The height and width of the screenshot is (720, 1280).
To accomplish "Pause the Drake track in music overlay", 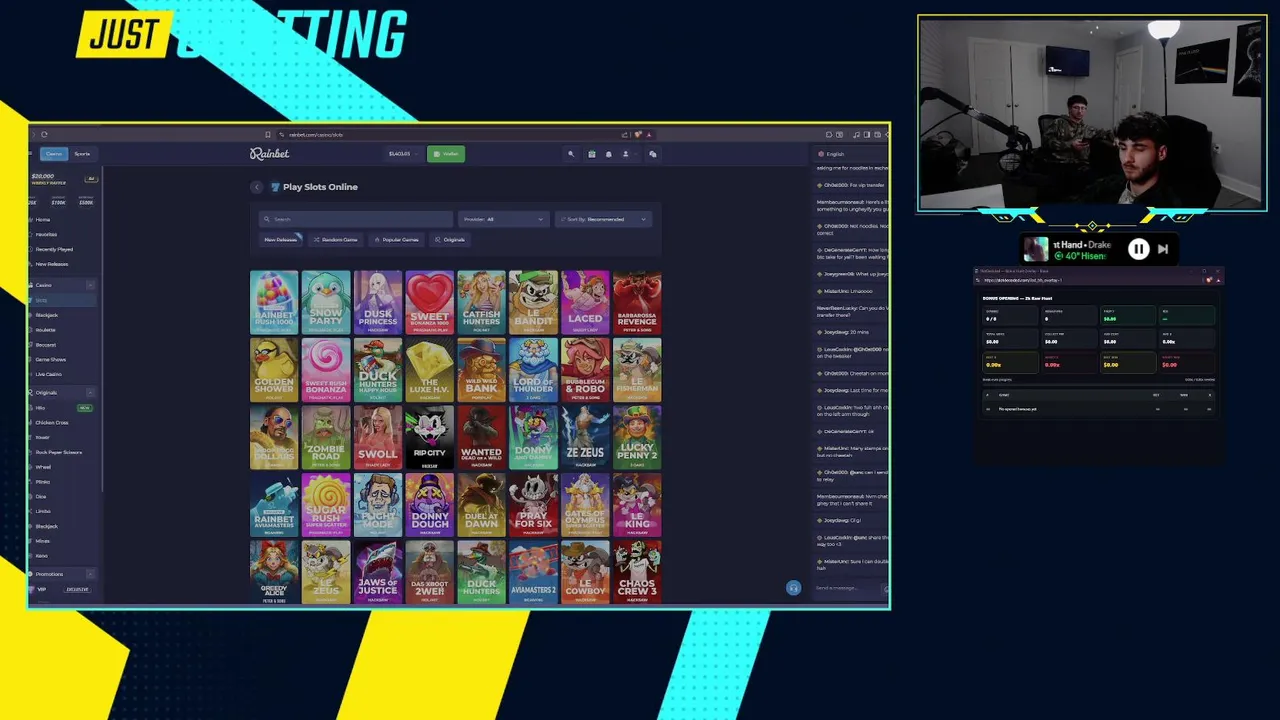I will click(x=1138, y=249).
